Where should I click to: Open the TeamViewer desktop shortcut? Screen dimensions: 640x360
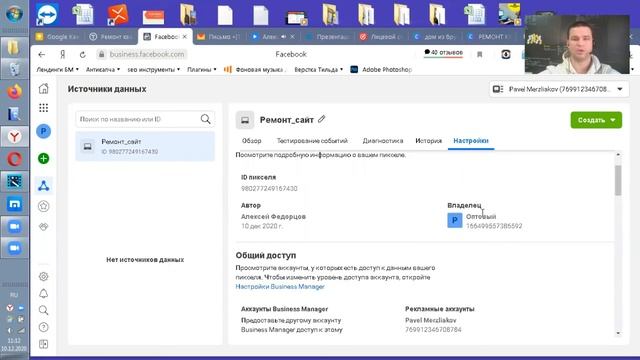pyautogui.click(x=47, y=14)
